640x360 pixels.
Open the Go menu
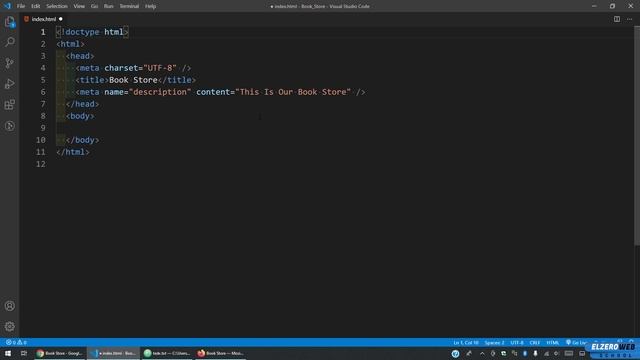click(x=94, y=6)
